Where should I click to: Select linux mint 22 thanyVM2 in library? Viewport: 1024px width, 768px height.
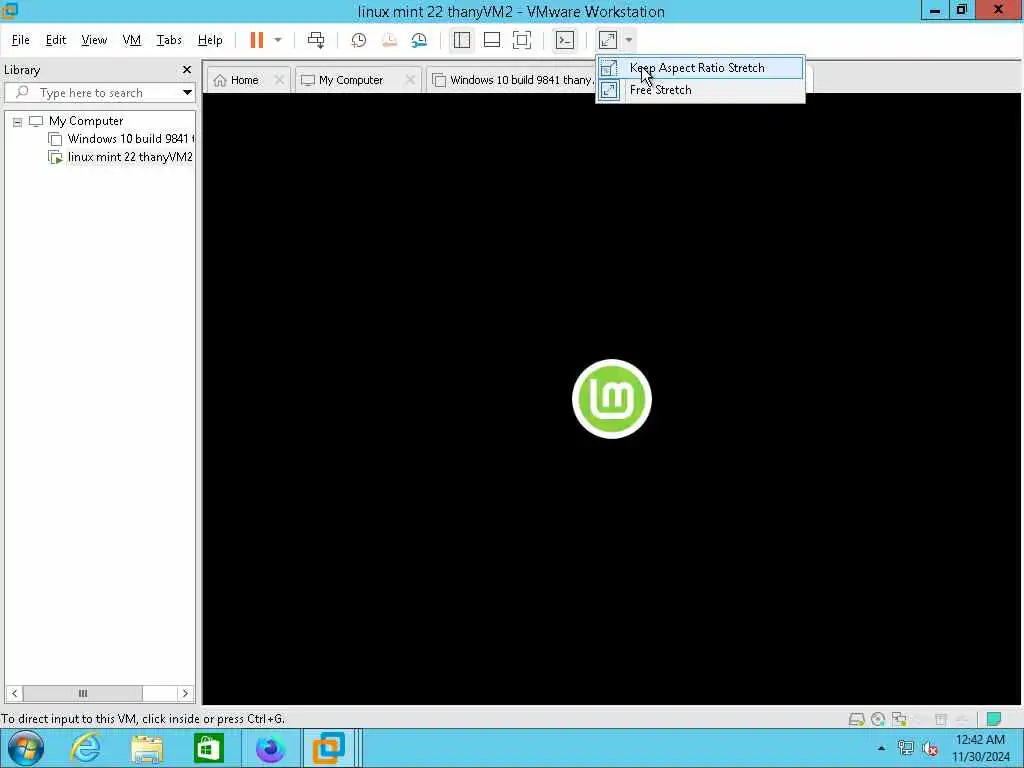point(121,157)
